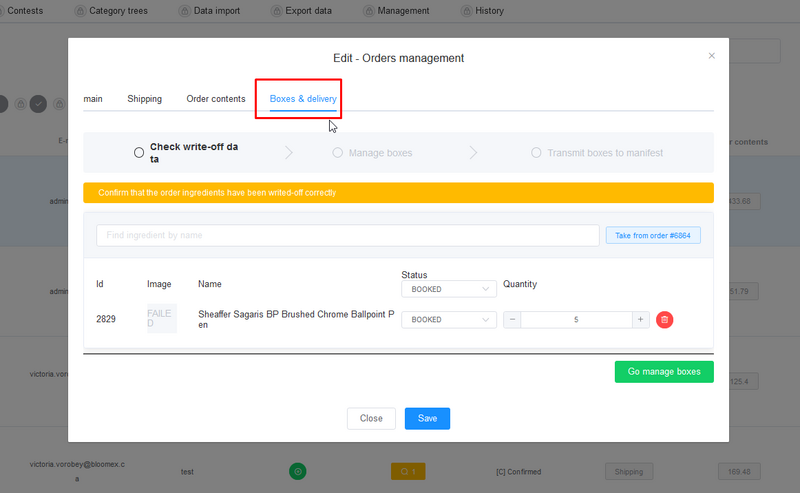Increase quantity with the plus button

640,319
